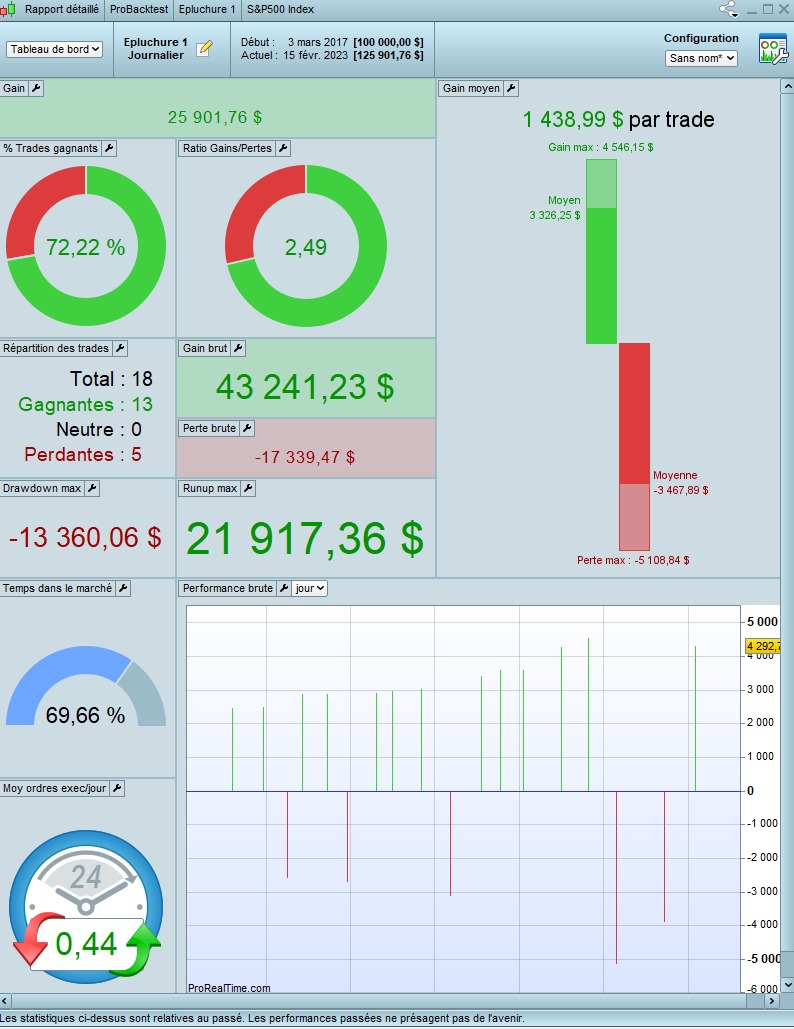This screenshot has height=1029, width=794.
Task: Open wrench for Temps dans le marché
Action: coord(123,589)
